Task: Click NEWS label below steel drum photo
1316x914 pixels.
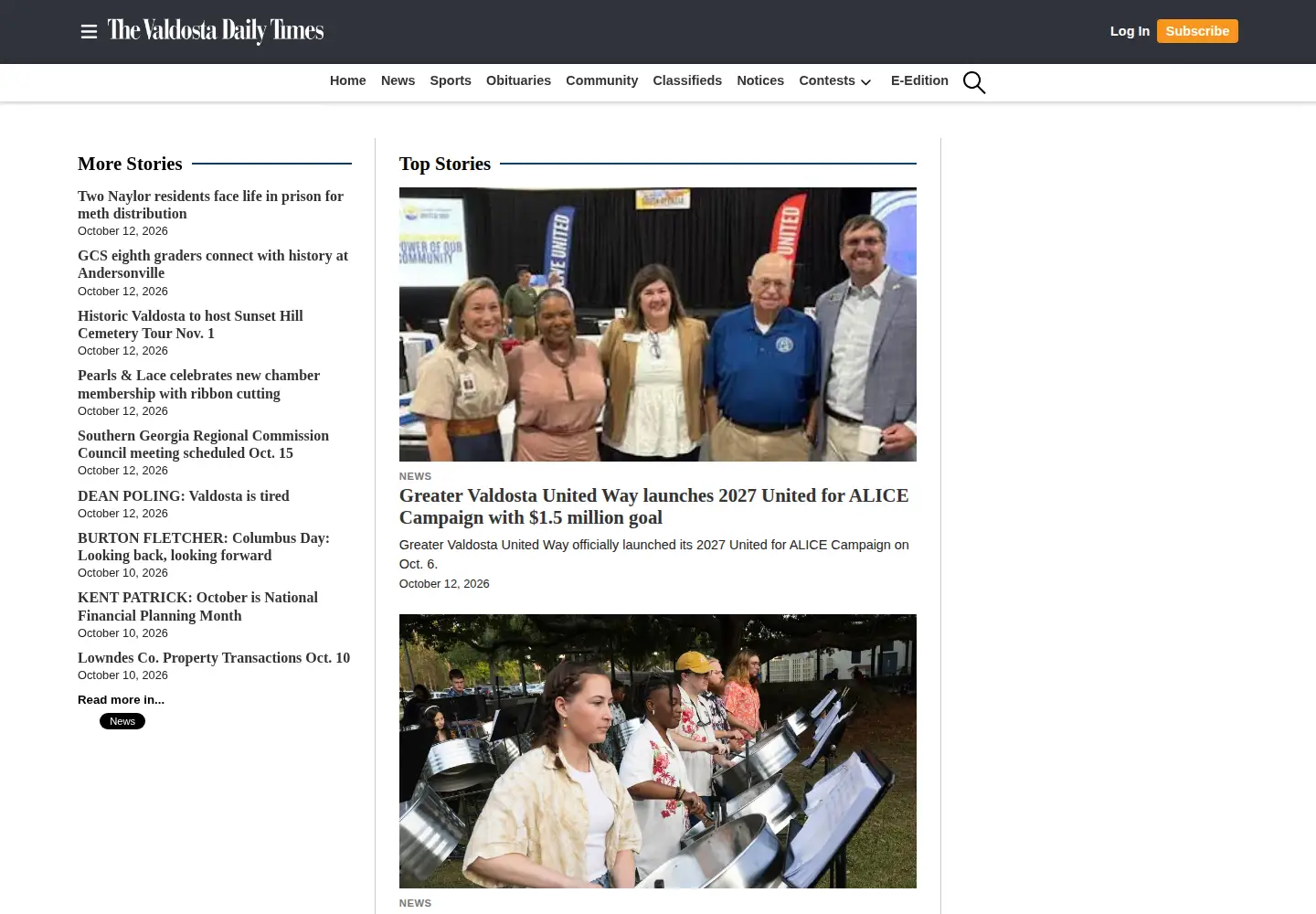Action: pyautogui.click(x=415, y=903)
